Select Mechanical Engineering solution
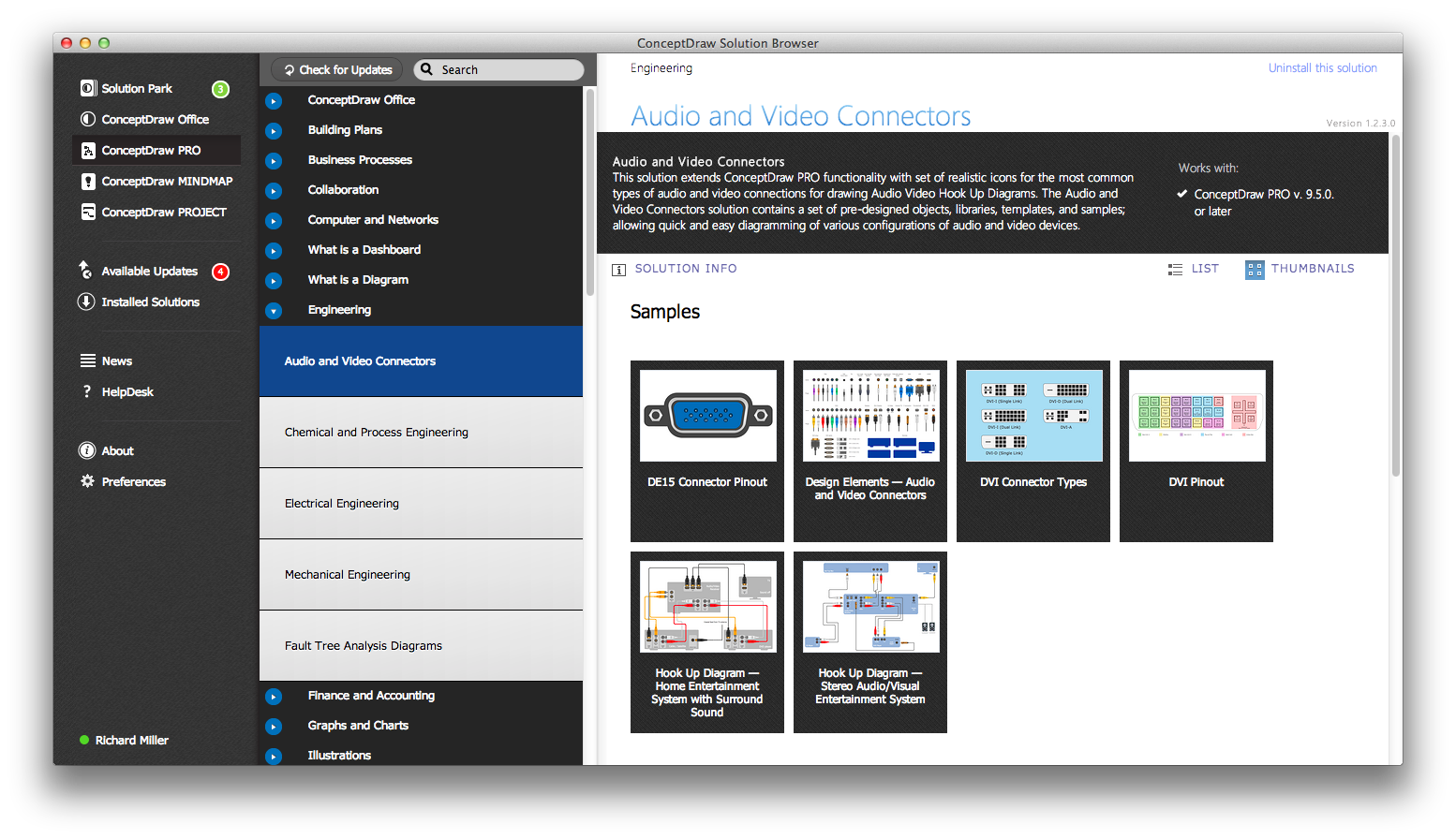 click(x=421, y=575)
